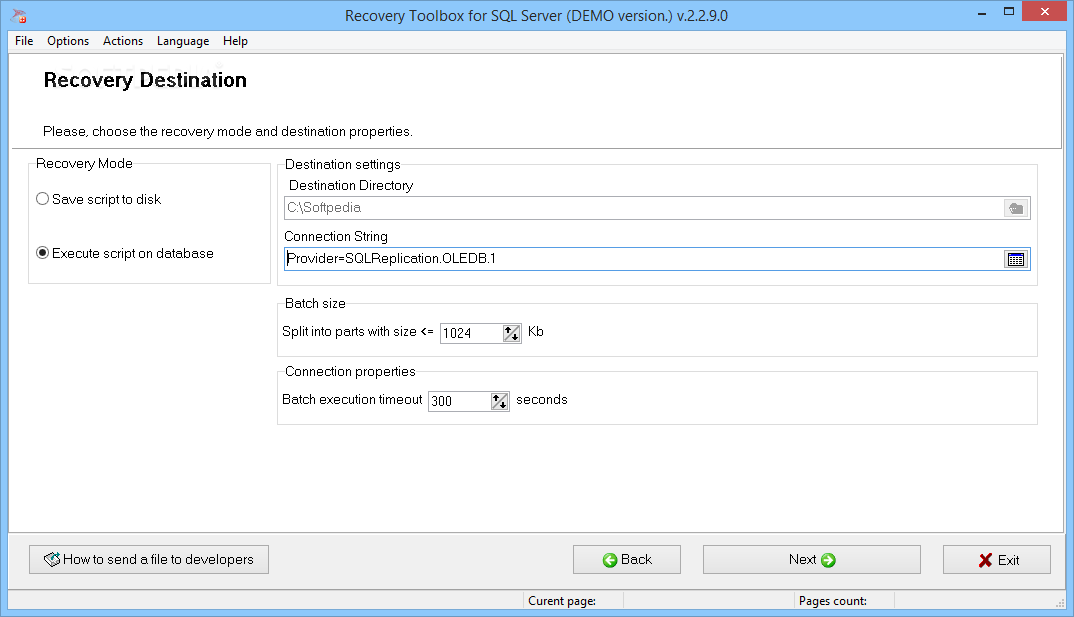Click the Connection properties group label
Screen dimensions: 1074x617
[350, 371]
